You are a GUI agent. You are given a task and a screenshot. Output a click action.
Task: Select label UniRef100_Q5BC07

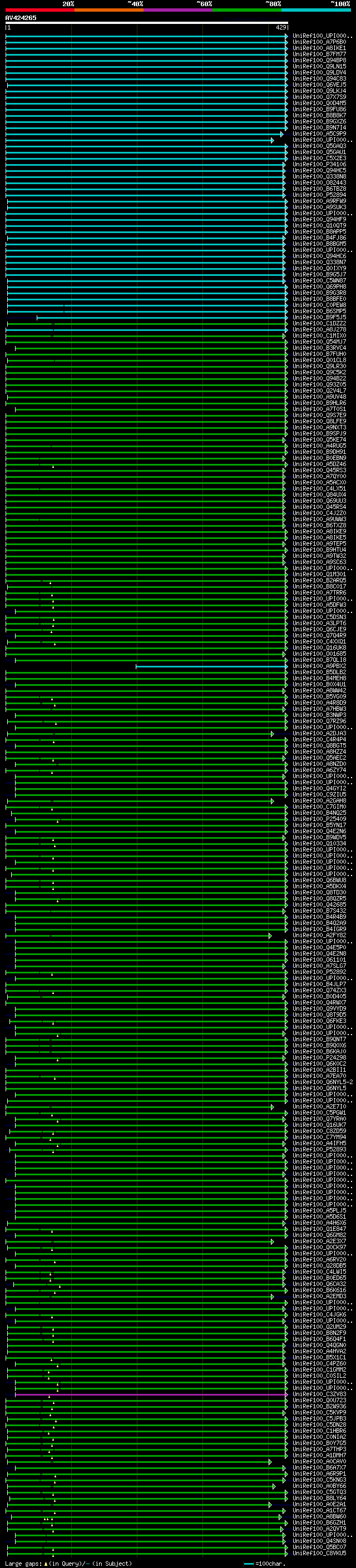pos(319,1547)
